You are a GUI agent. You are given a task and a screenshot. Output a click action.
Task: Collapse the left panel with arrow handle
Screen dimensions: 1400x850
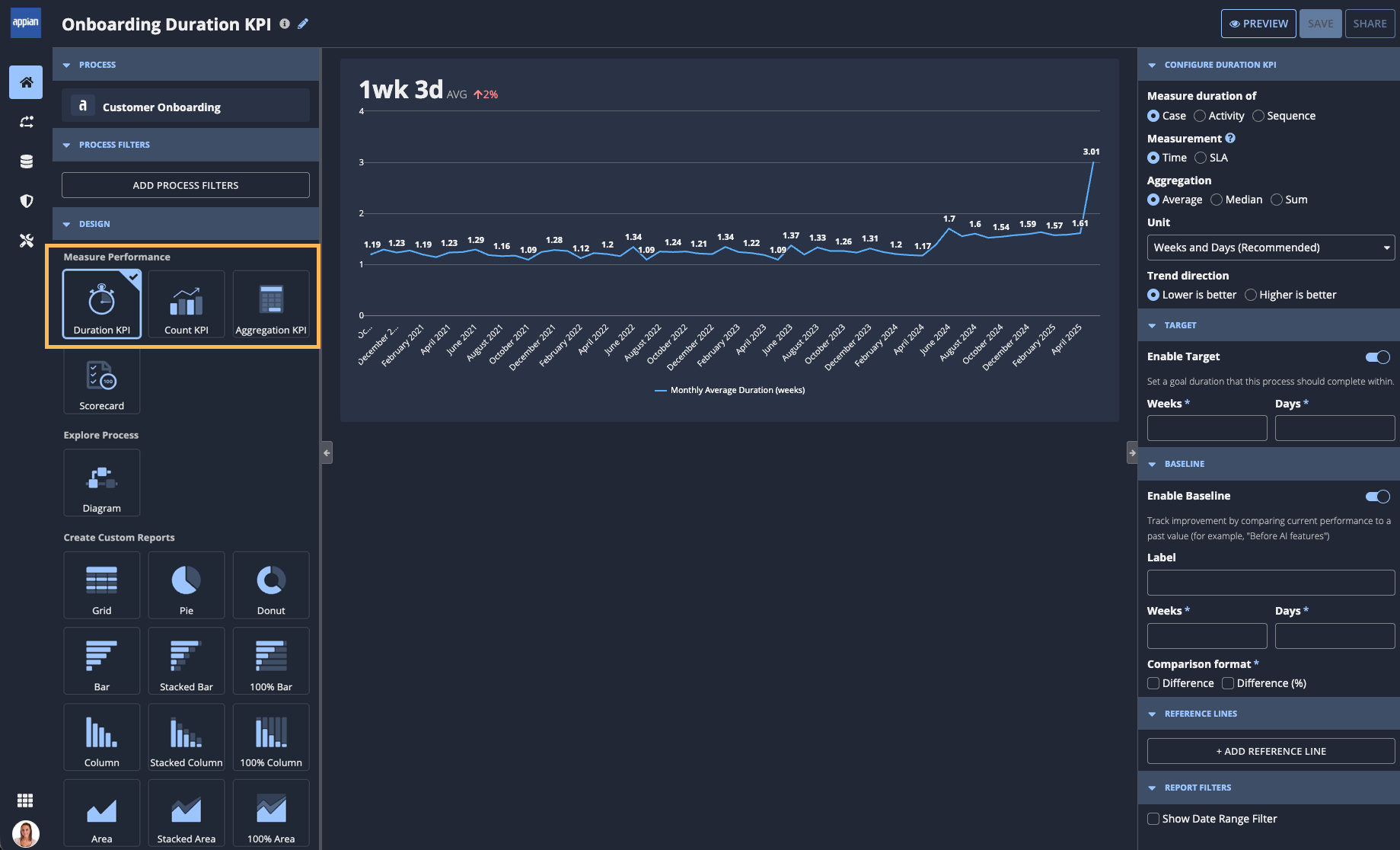click(327, 452)
